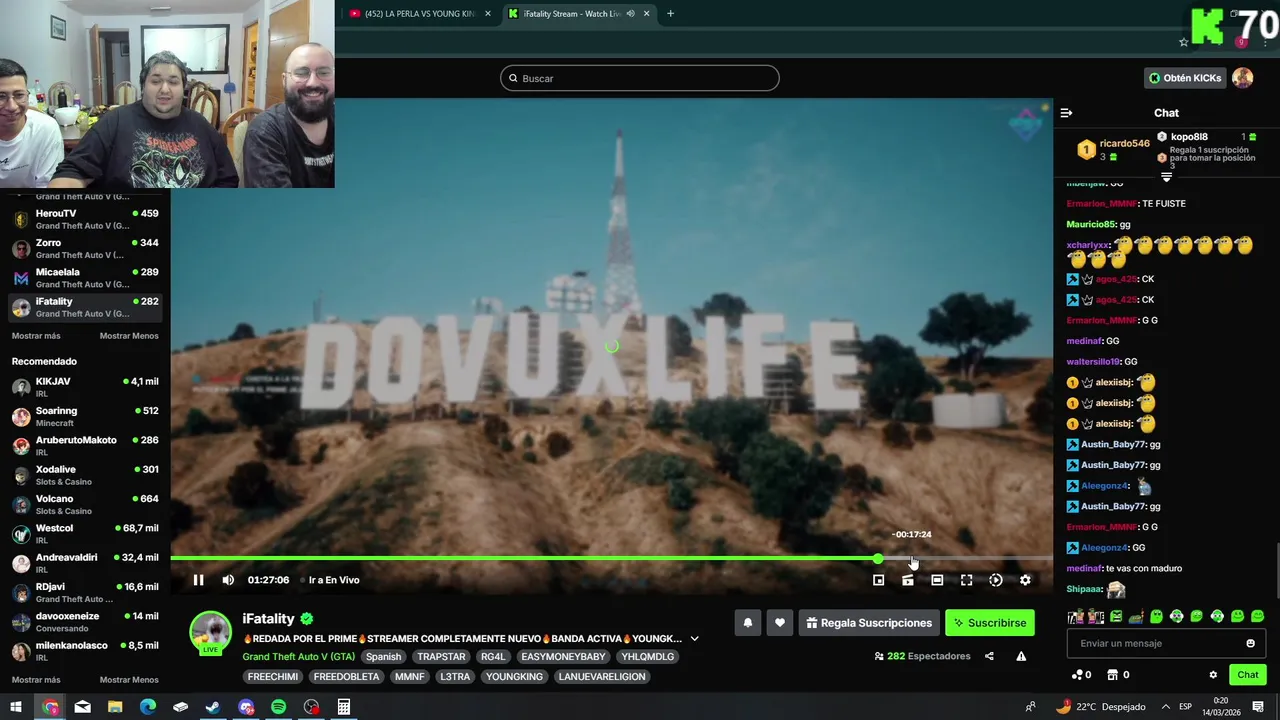Open Grand Theft Auto V (GTA) category link
Viewport: 1280px width, 720px height.
click(x=298, y=657)
